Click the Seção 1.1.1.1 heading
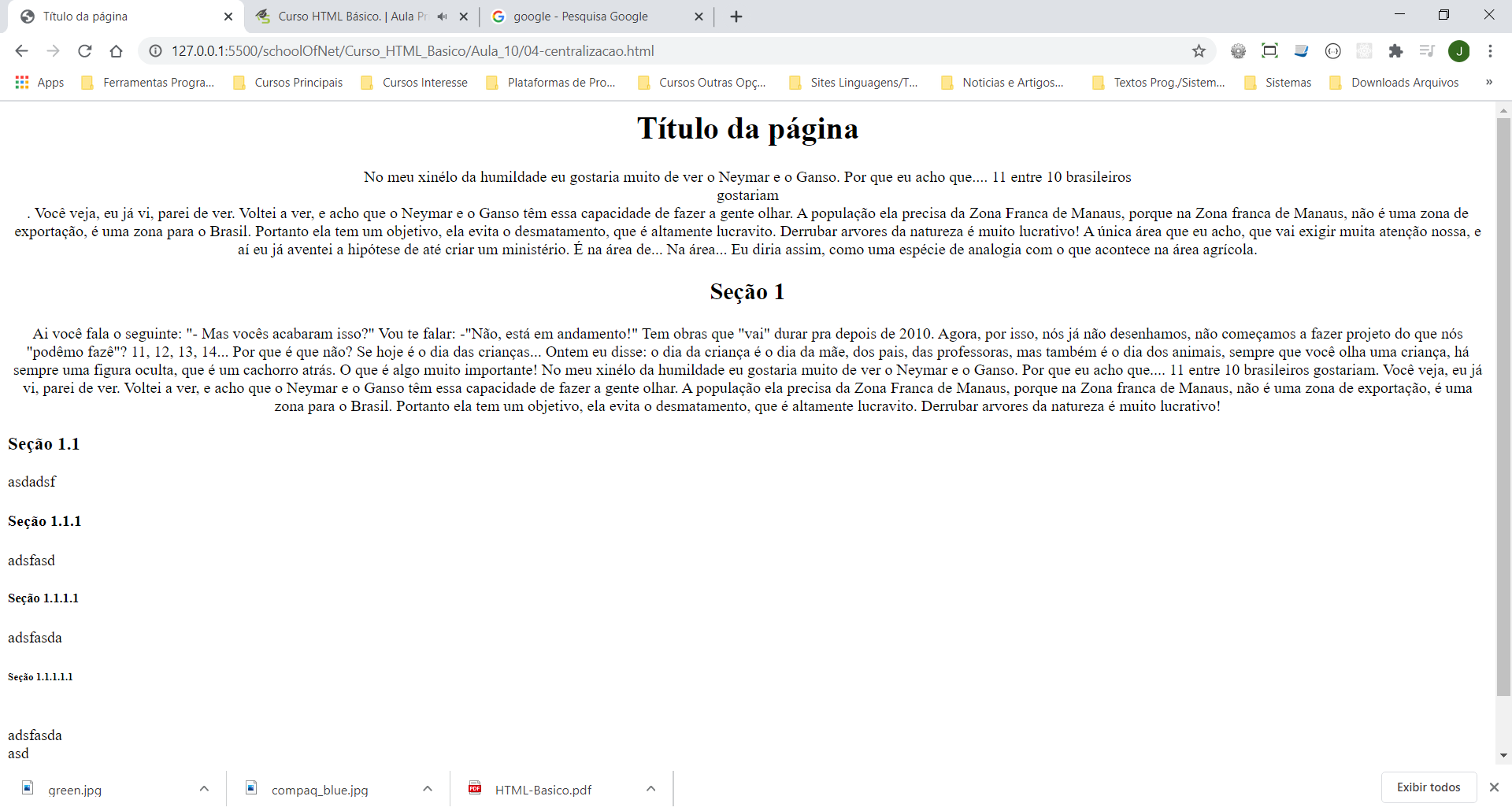This screenshot has height=811, width=1512. (43, 598)
